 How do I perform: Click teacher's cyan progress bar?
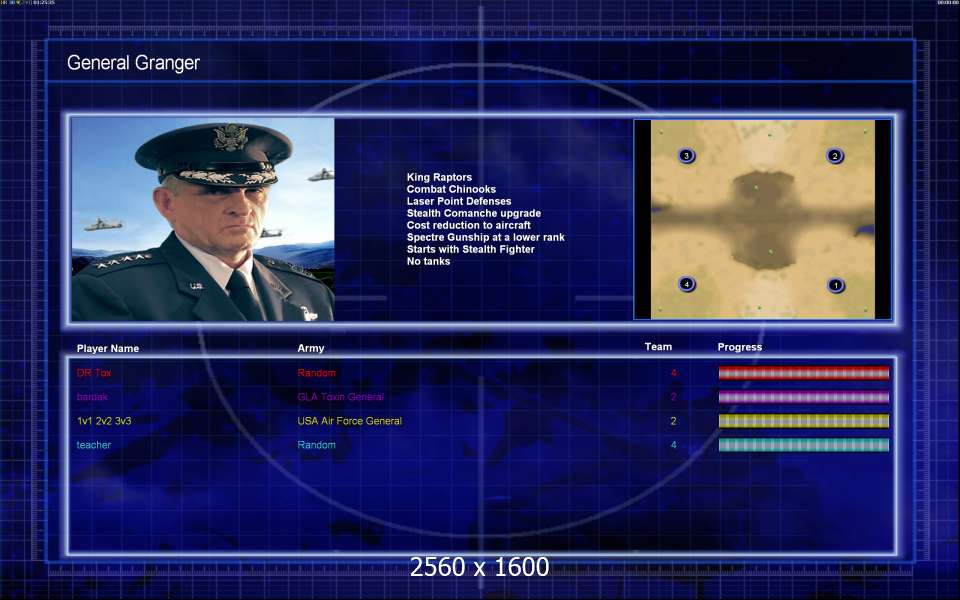coord(803,445)
